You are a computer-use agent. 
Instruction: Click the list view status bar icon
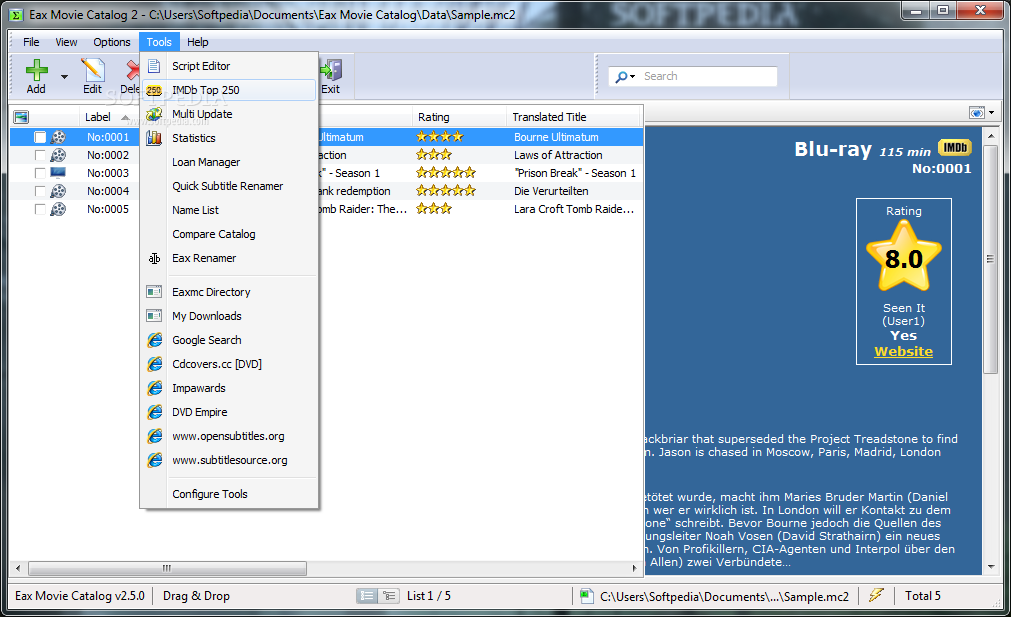[x=367, y=596]
